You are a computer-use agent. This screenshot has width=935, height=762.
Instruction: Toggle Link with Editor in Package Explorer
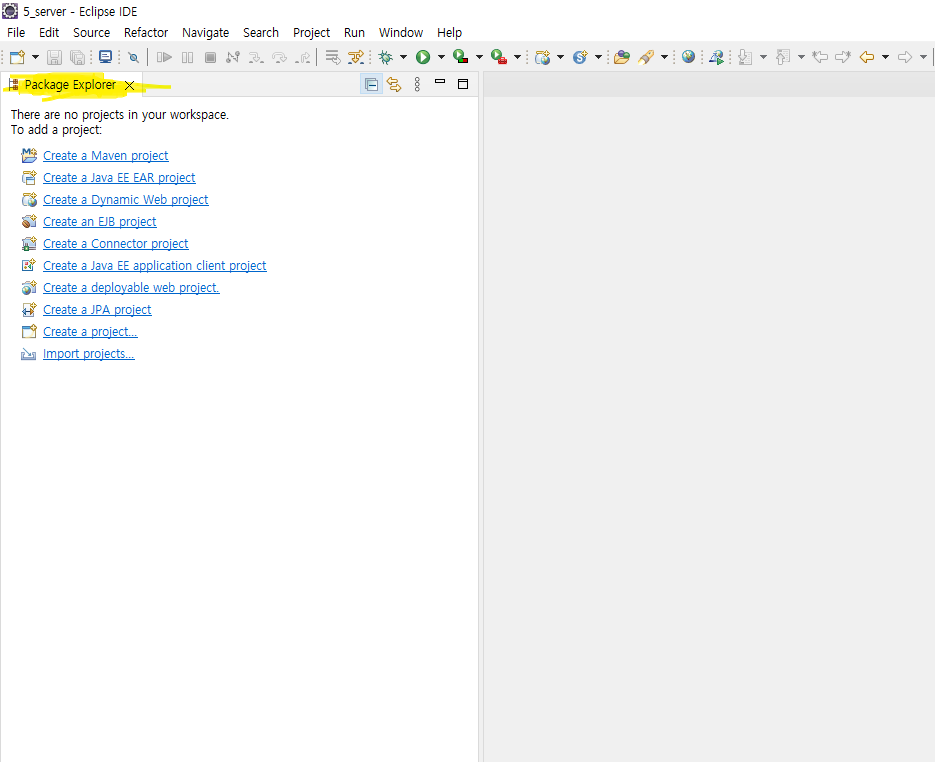[x=394, y=85]
